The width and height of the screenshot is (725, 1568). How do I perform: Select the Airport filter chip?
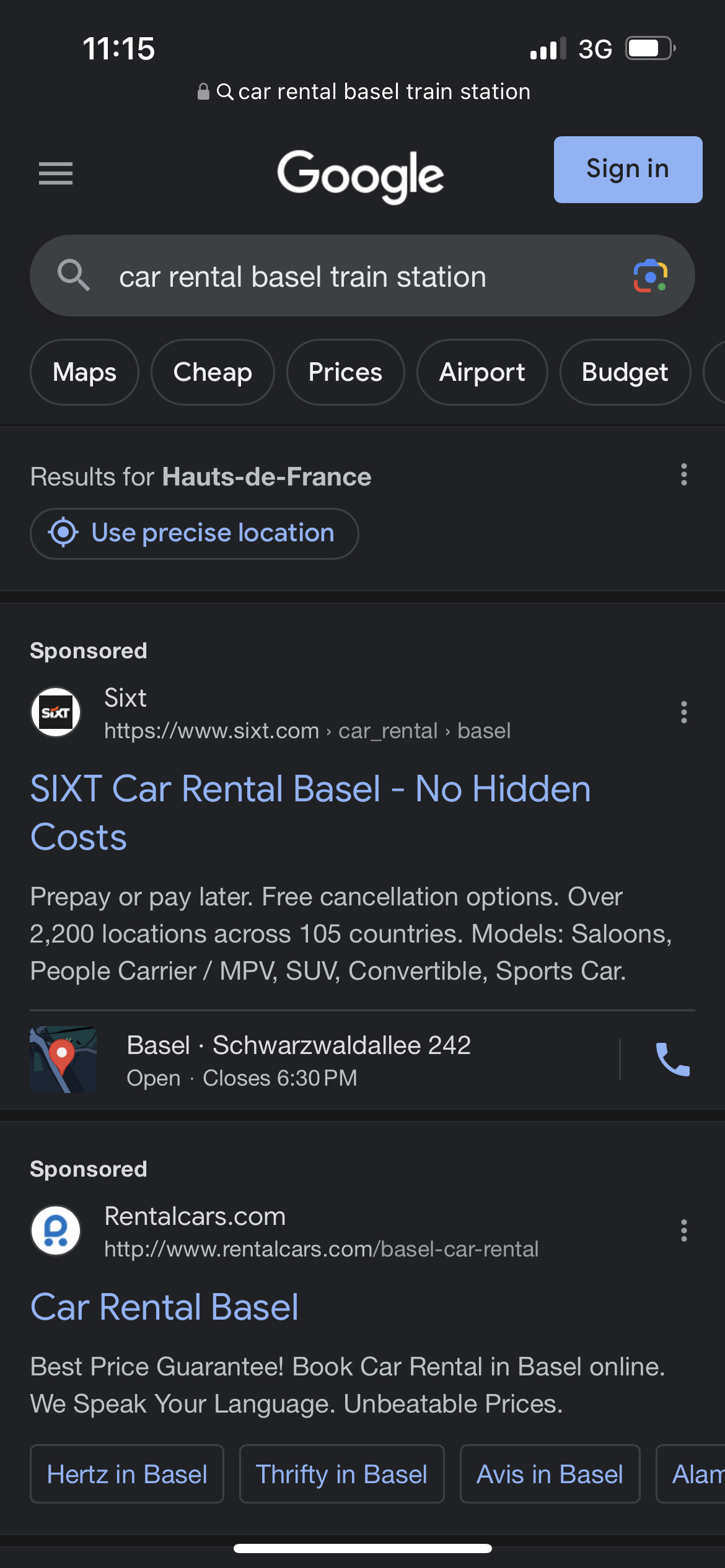pos(481,372)
